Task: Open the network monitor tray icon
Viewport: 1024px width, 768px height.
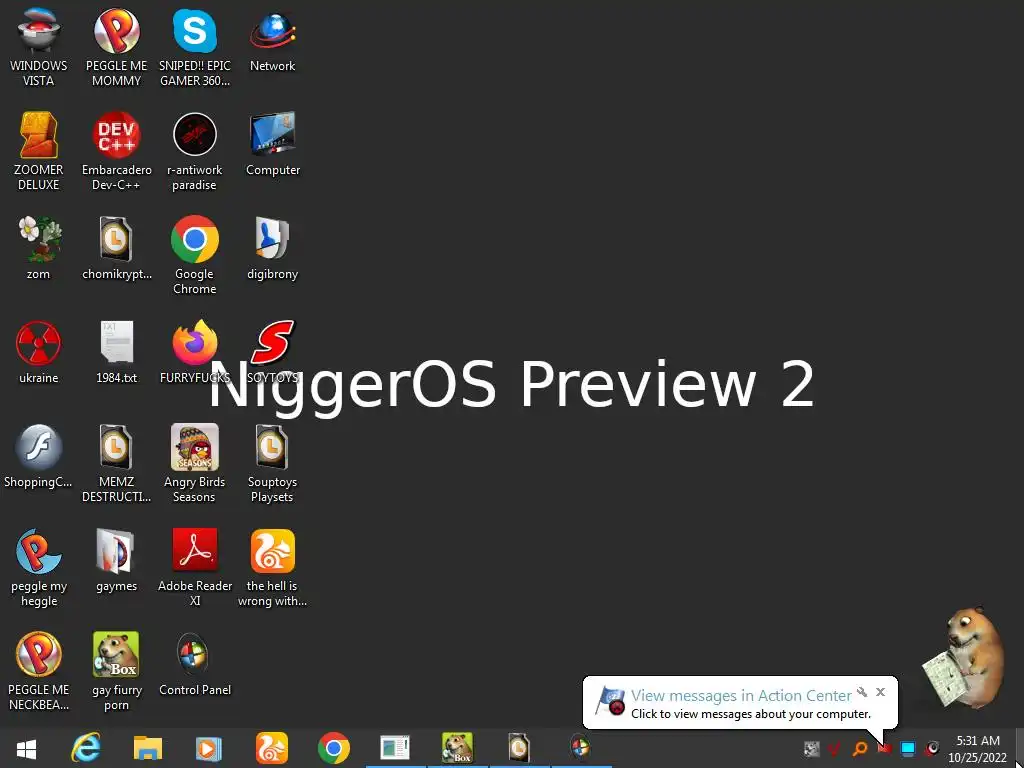Action: point(908,748)
